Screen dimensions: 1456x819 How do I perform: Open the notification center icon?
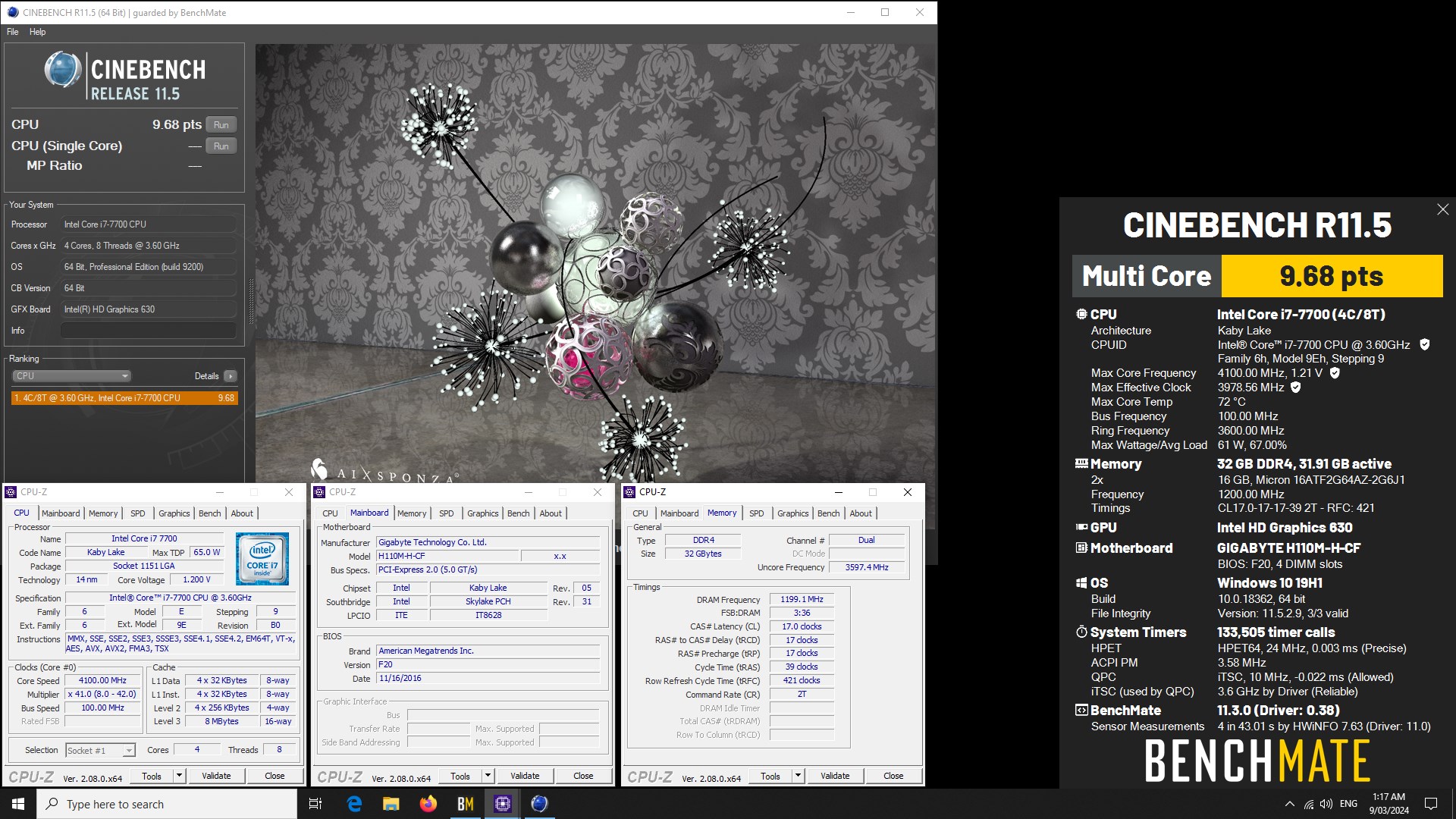[x=1431, y=804]
